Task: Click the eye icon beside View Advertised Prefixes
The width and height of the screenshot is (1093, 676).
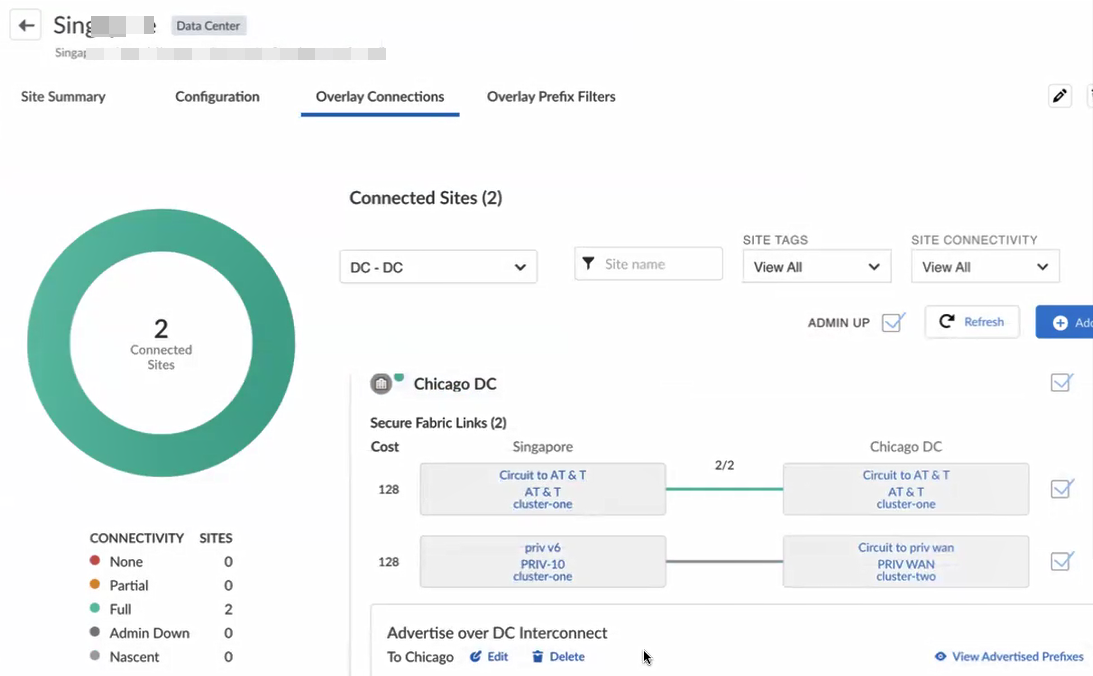Action: pyautogui.click(x=940, y=657)
